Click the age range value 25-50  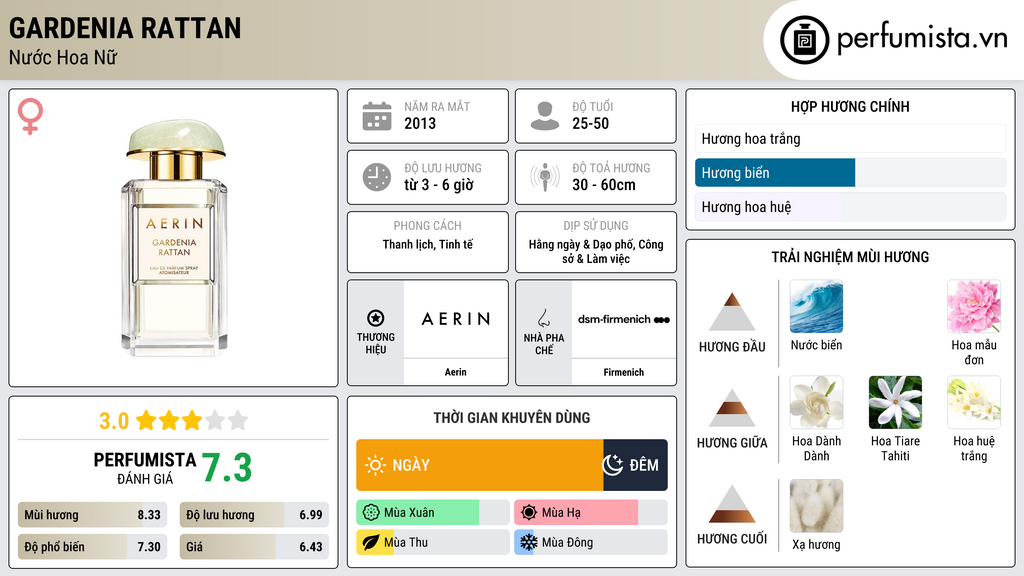point(590,123)
